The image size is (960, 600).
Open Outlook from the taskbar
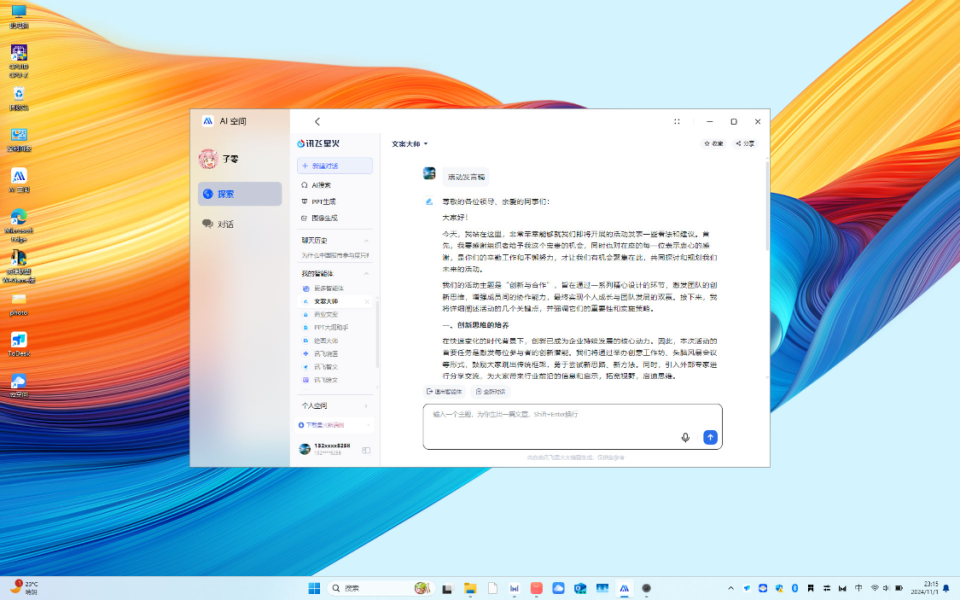click(x=580, y=588)
